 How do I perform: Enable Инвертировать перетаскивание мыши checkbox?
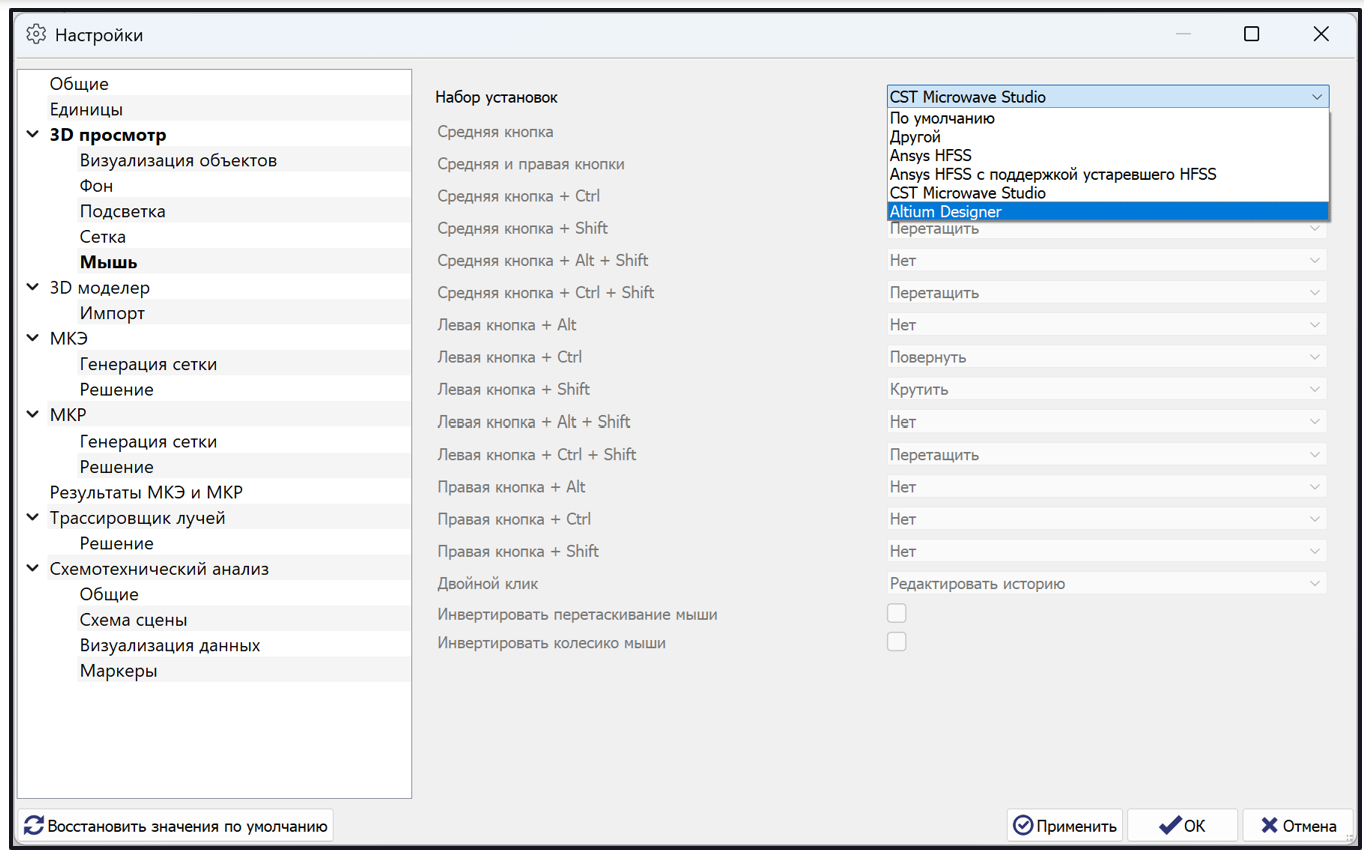tap(897, 614)
